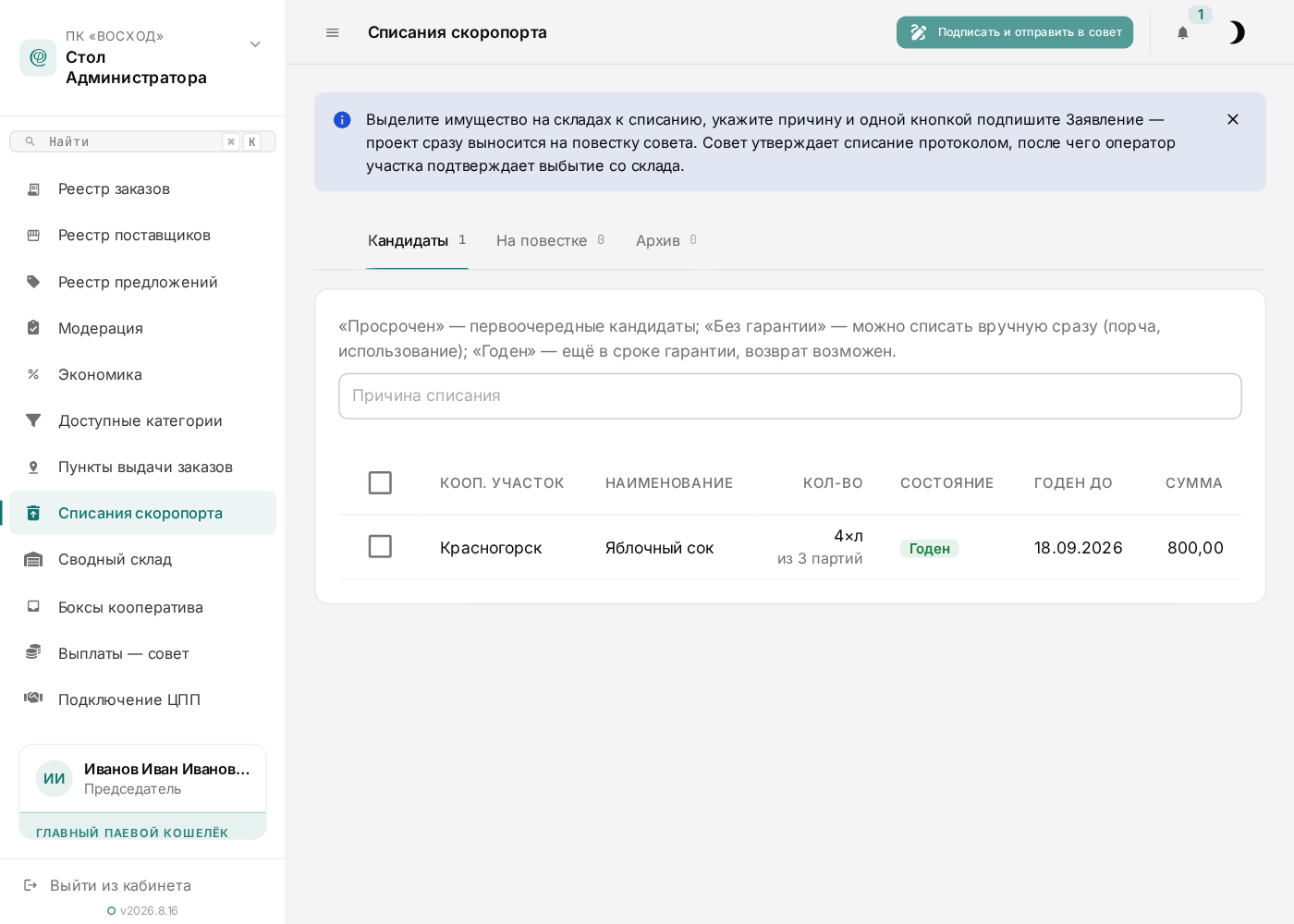Screen dimensions: 1294x924
Task: Open Иванов Иван user profile card
Action: click(x=142, y=778)
